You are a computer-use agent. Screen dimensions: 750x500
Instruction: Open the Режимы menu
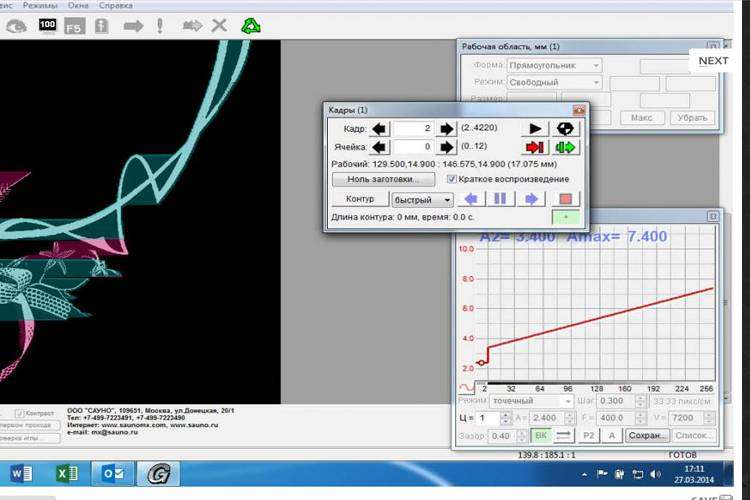pyautogui.click(x=38, y=5)
